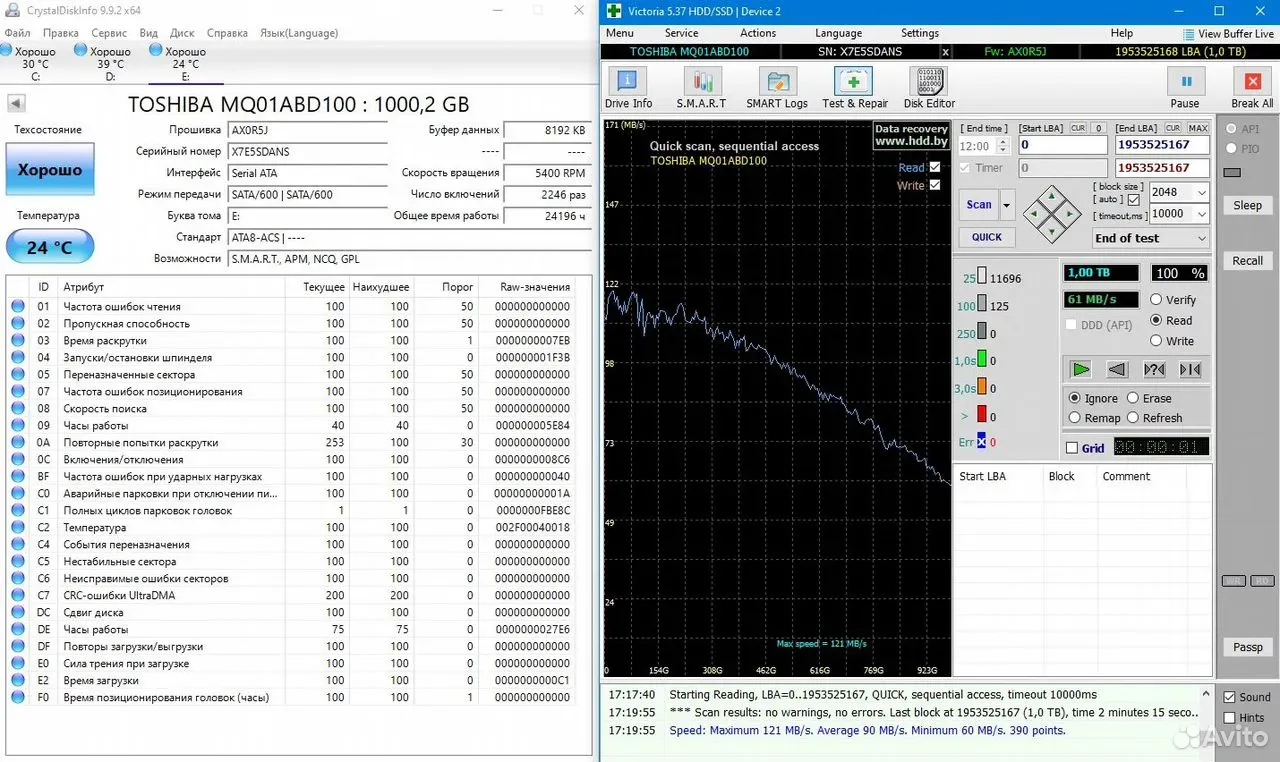1280x762 pixels.
Task: Enable the Hints checkbox
Action: pos(1230,718)
